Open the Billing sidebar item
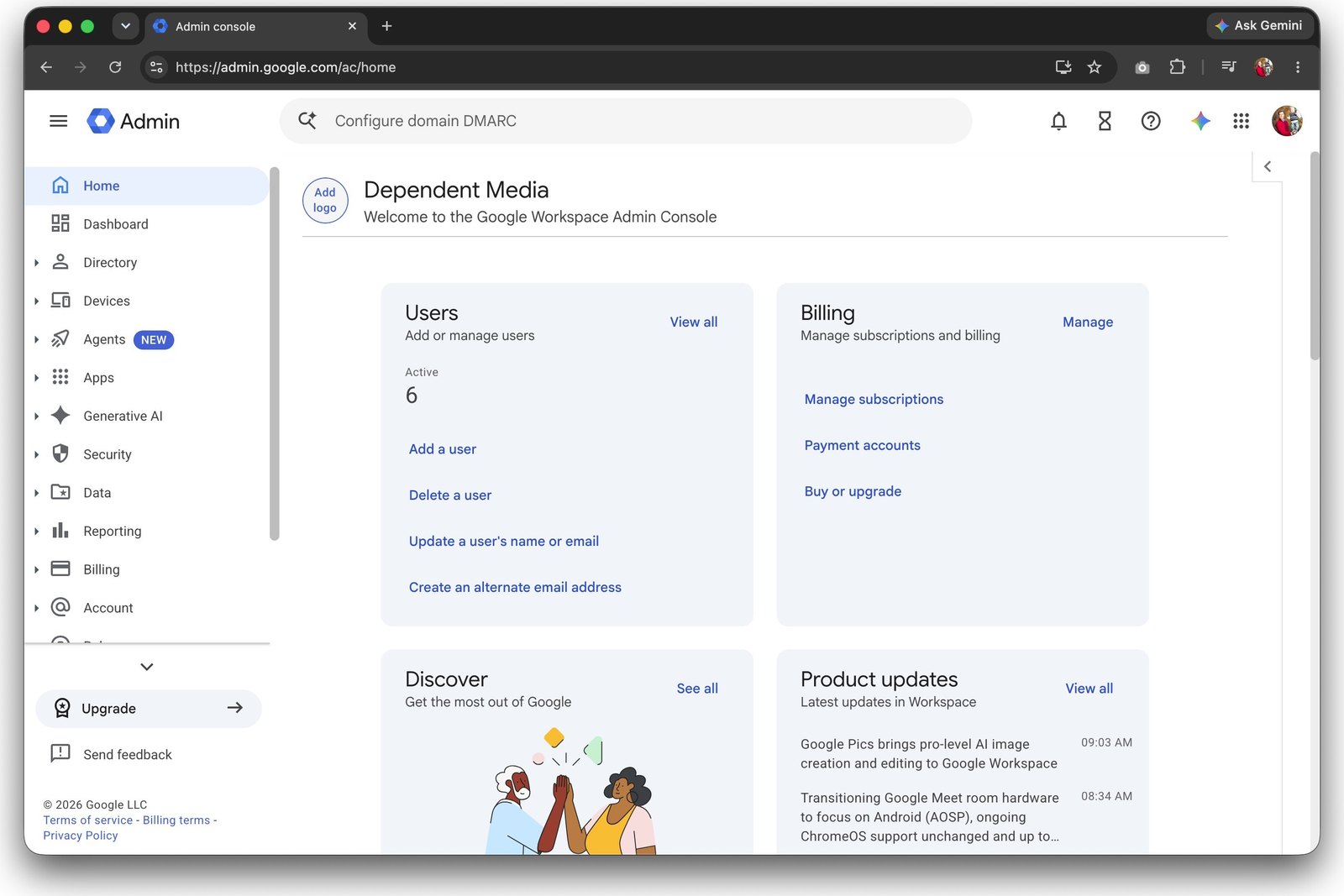The width and height of the screenshot is (1344, 896). click(x=146, y=569)
